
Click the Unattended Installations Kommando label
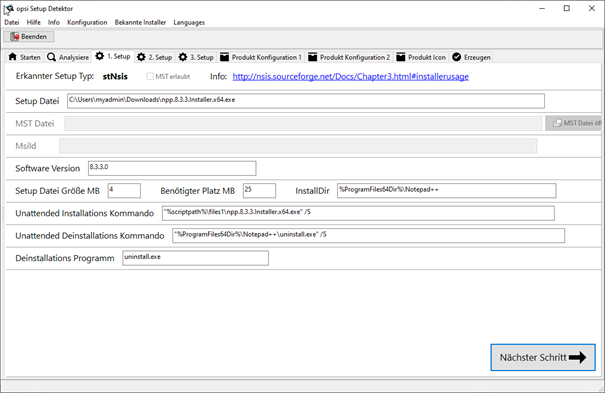[84, 213]
